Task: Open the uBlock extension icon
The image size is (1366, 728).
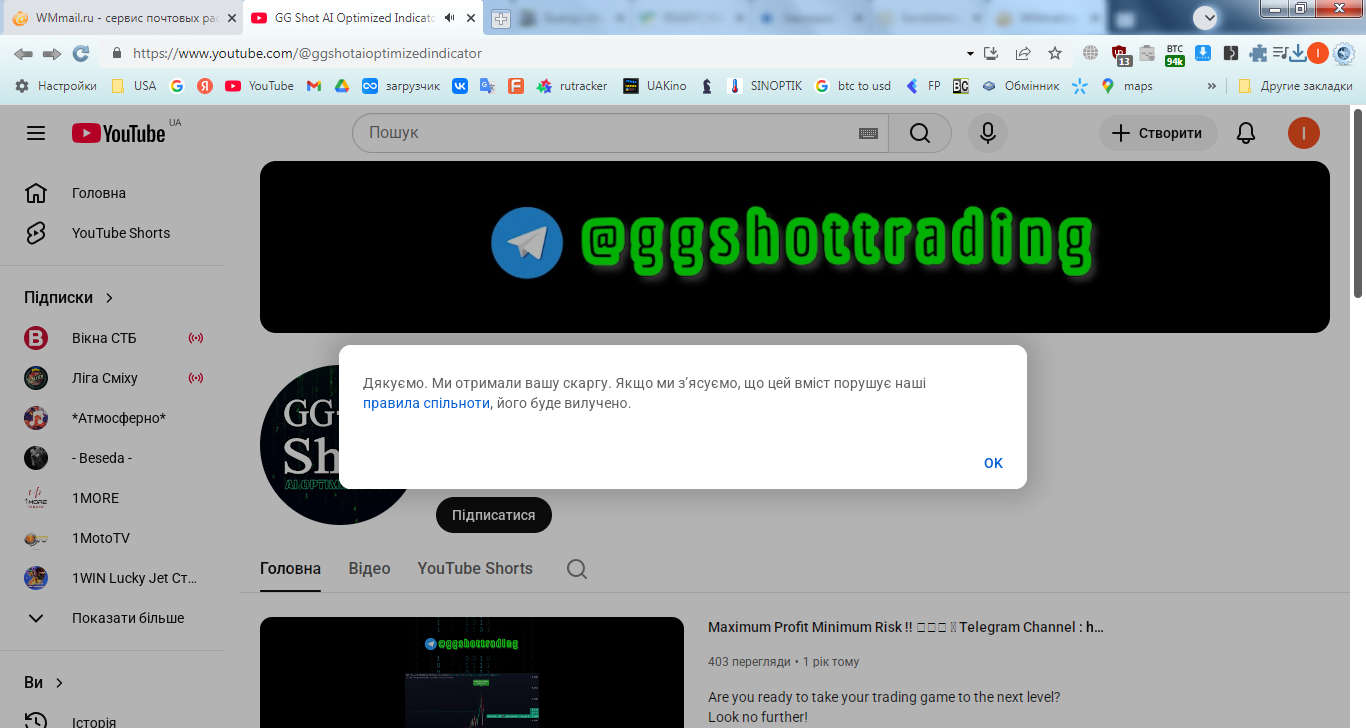Action: point(1121,55)
